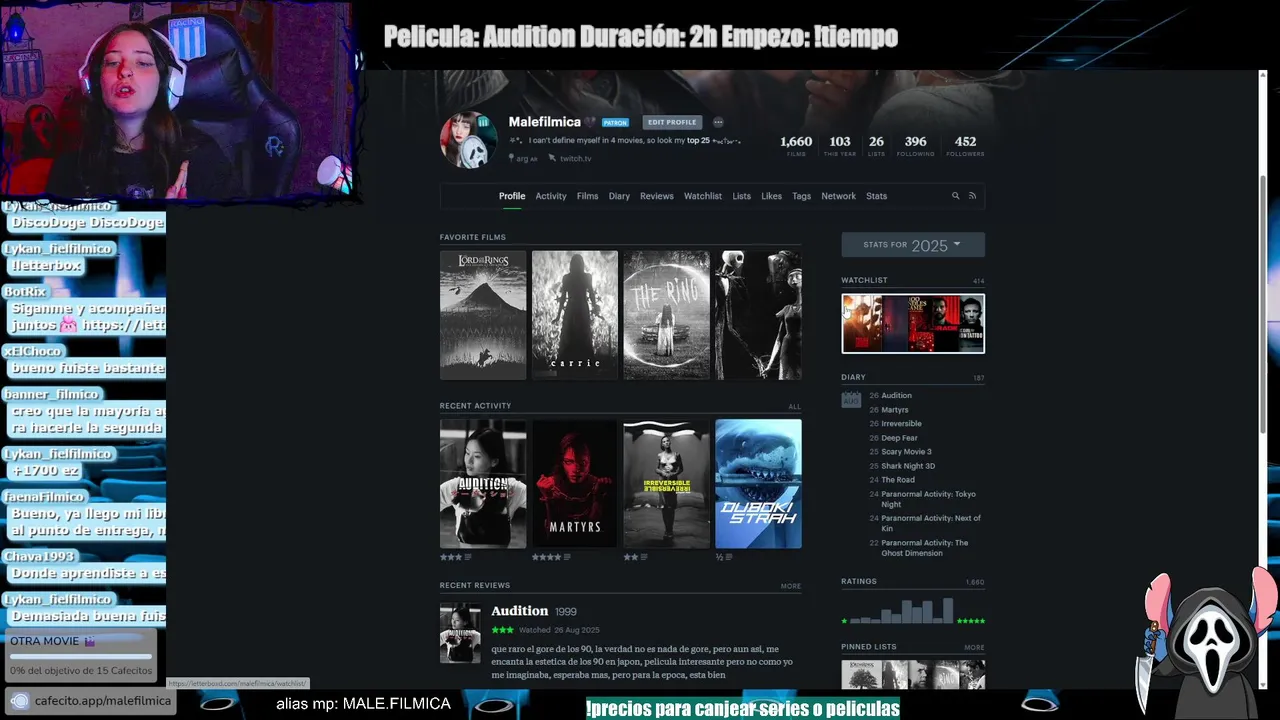
Task: Click the EDIT PROFILE button
Action: tap(672, 122)
